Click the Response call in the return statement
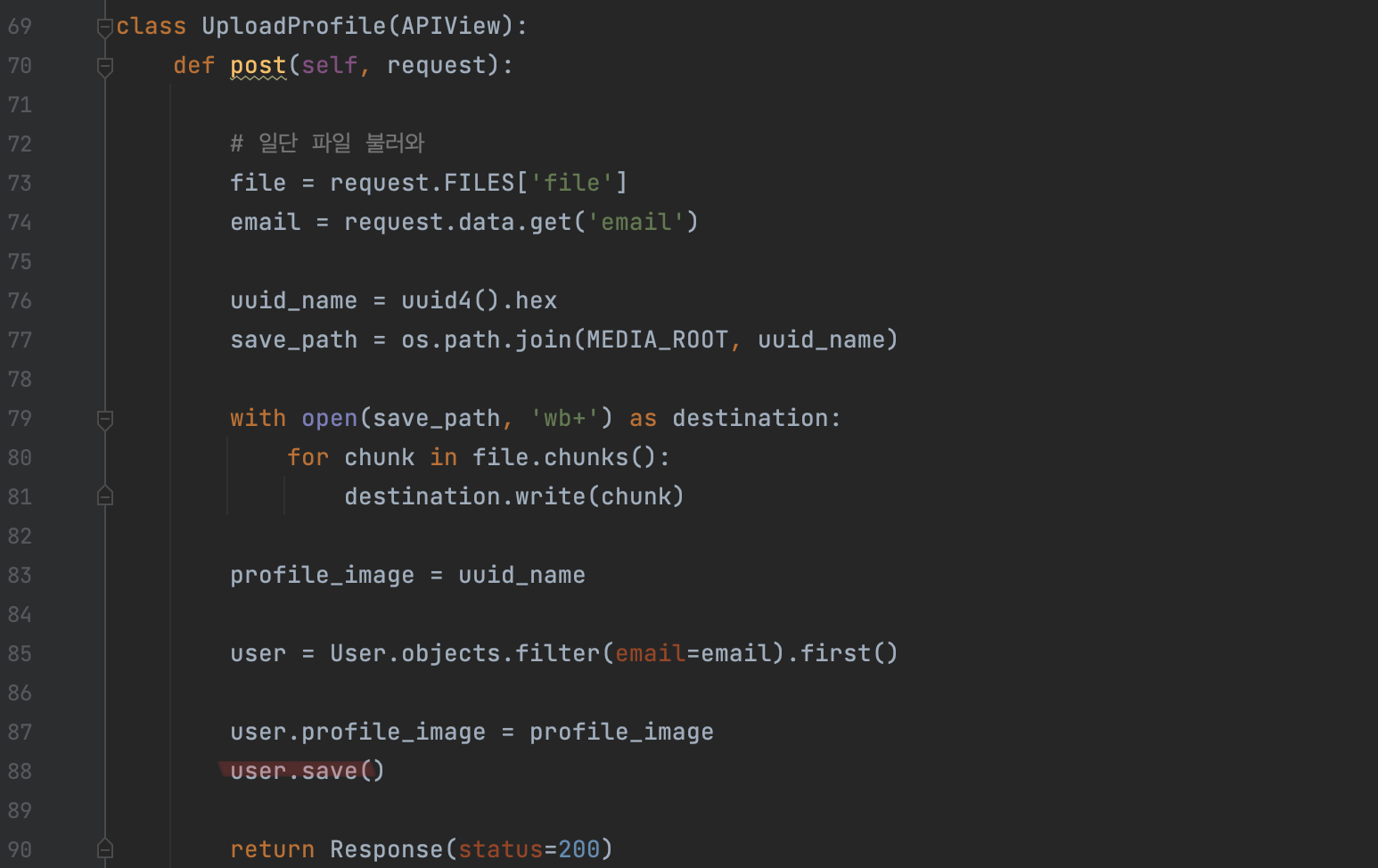 tap(386, 849)
